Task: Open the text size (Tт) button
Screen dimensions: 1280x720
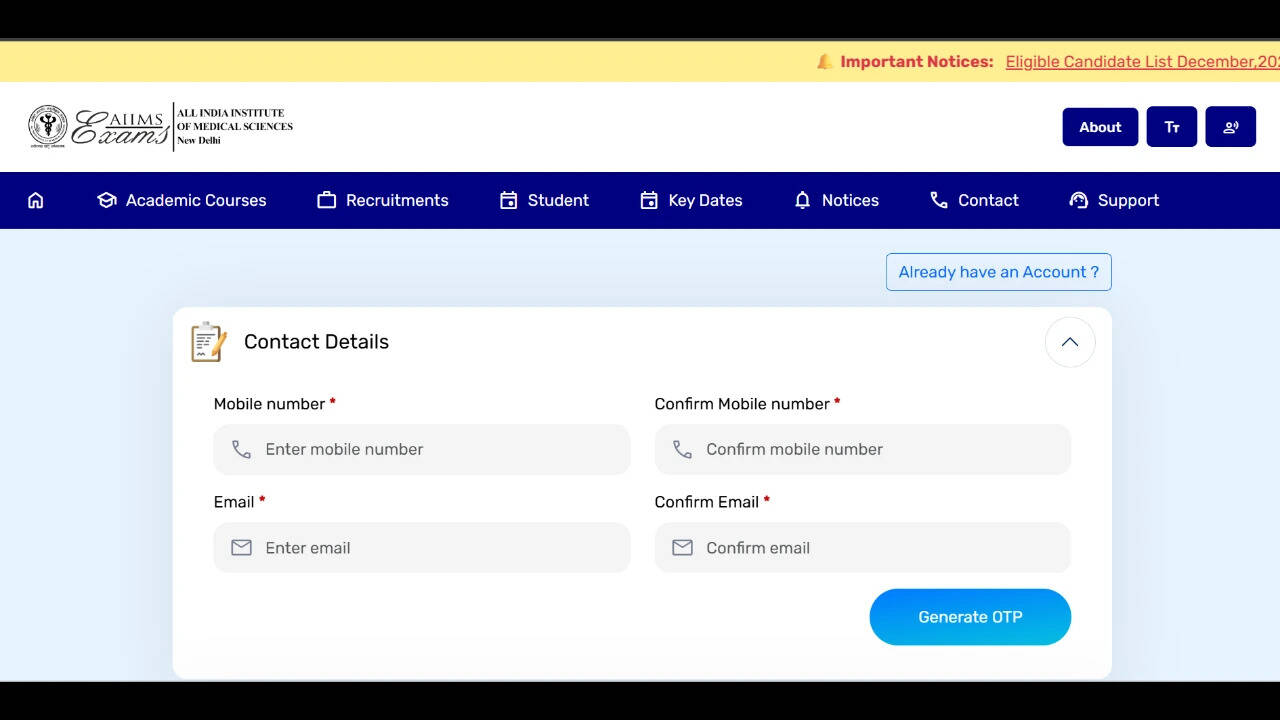Action: 1172,127
